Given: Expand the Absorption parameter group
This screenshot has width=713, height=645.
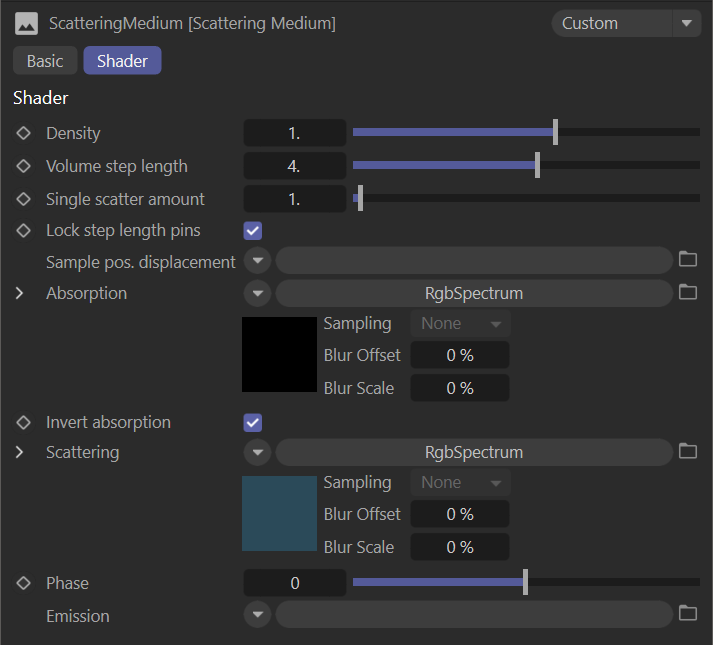Looking at the screenshot, I should pos(20,294).
